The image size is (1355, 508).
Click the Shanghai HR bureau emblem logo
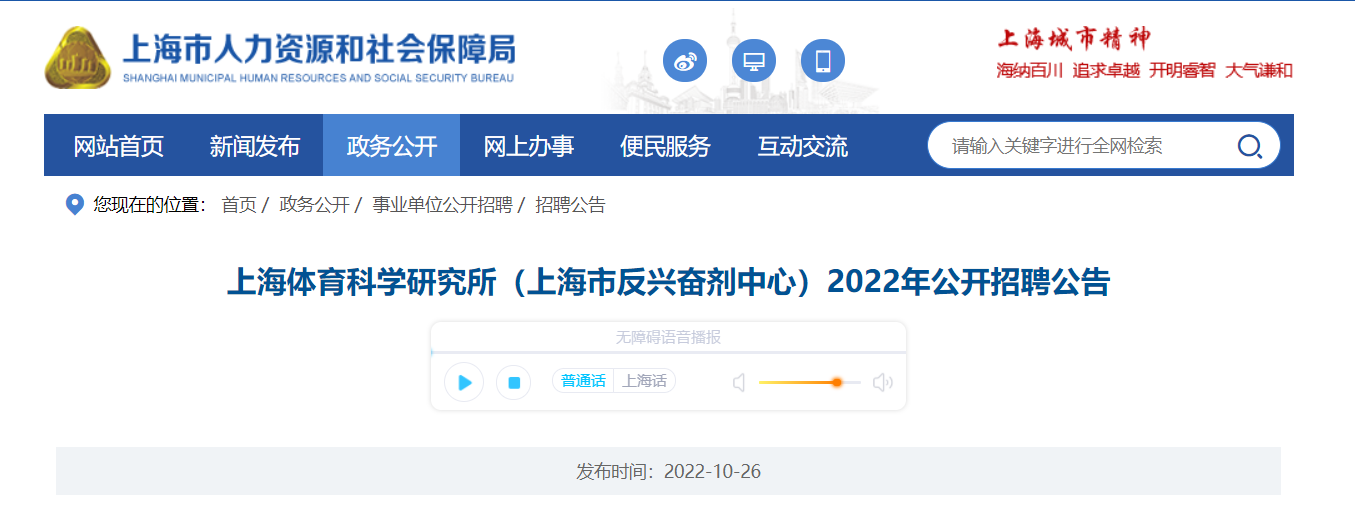point(78,58)
